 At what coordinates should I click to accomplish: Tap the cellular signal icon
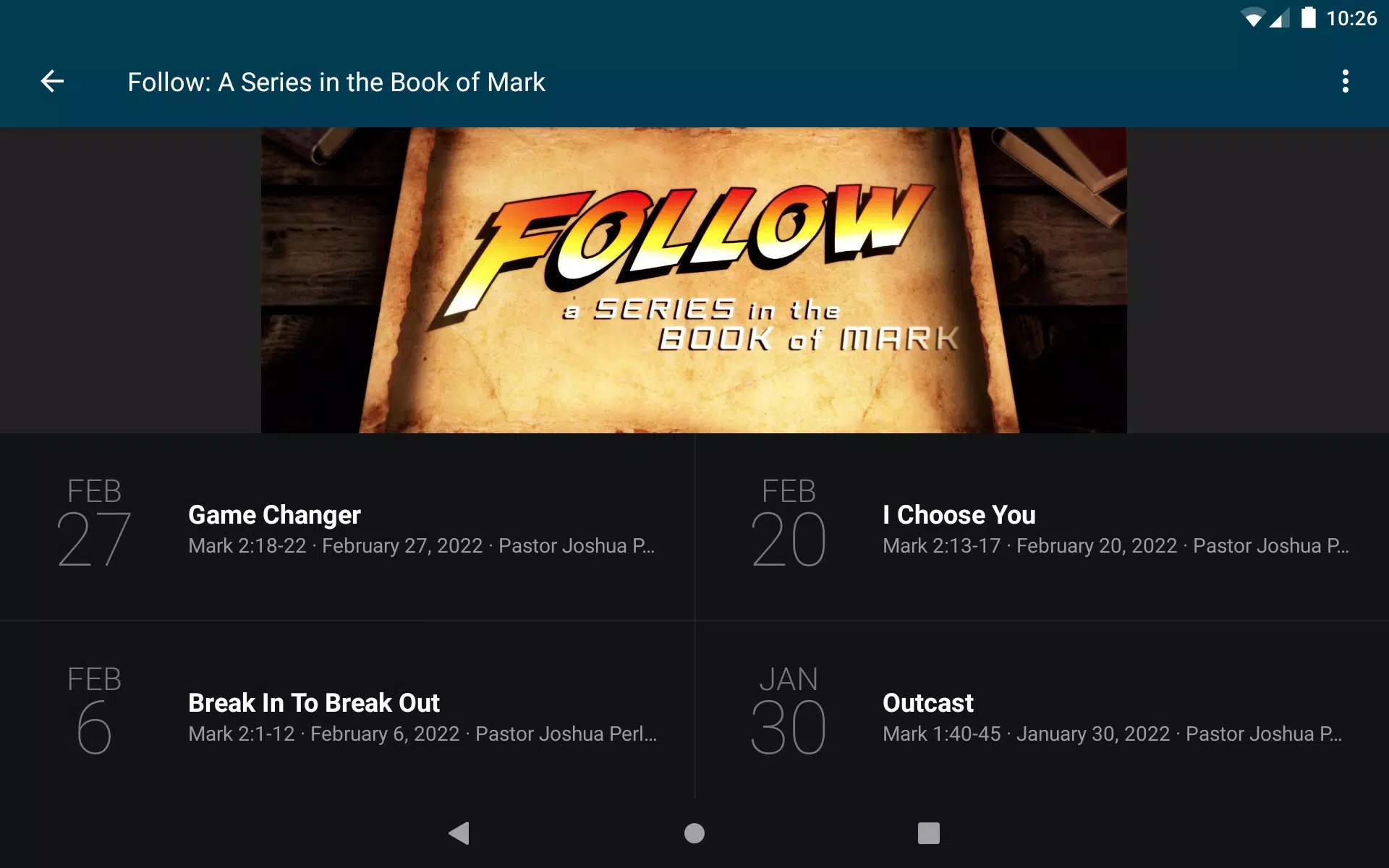tap(1279, 18)
